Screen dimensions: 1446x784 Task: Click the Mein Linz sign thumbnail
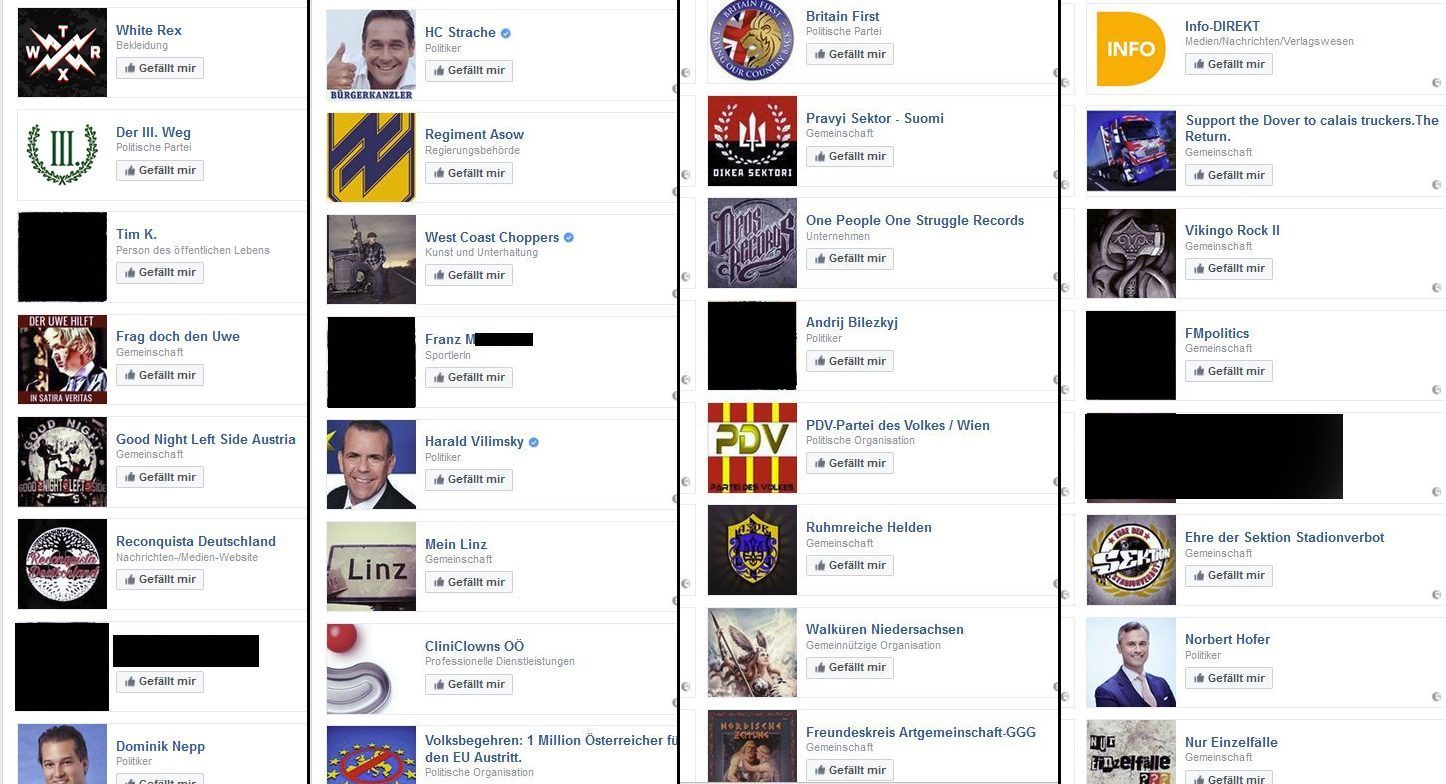371,566
